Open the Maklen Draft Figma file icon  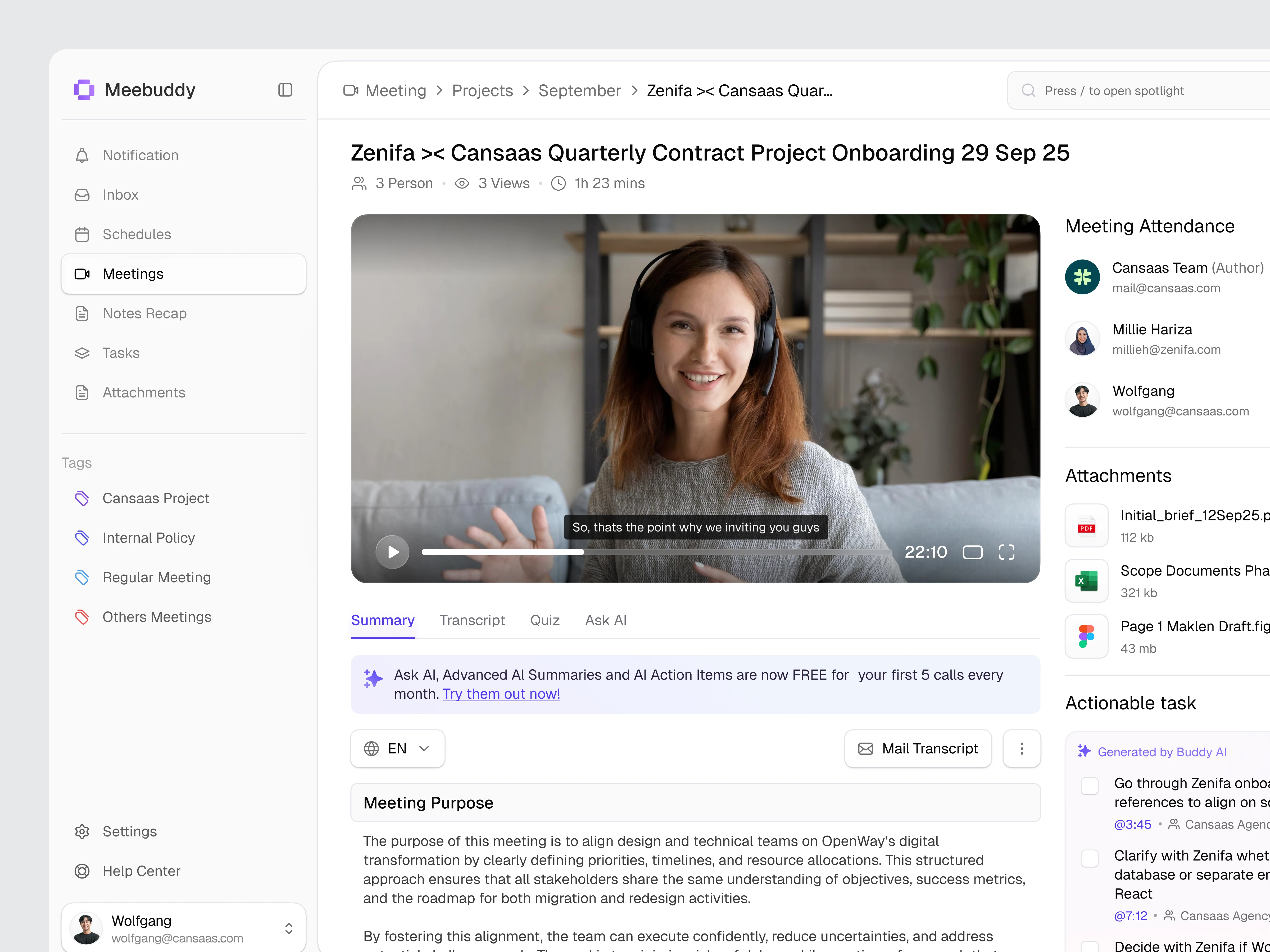coord(1086,637)
